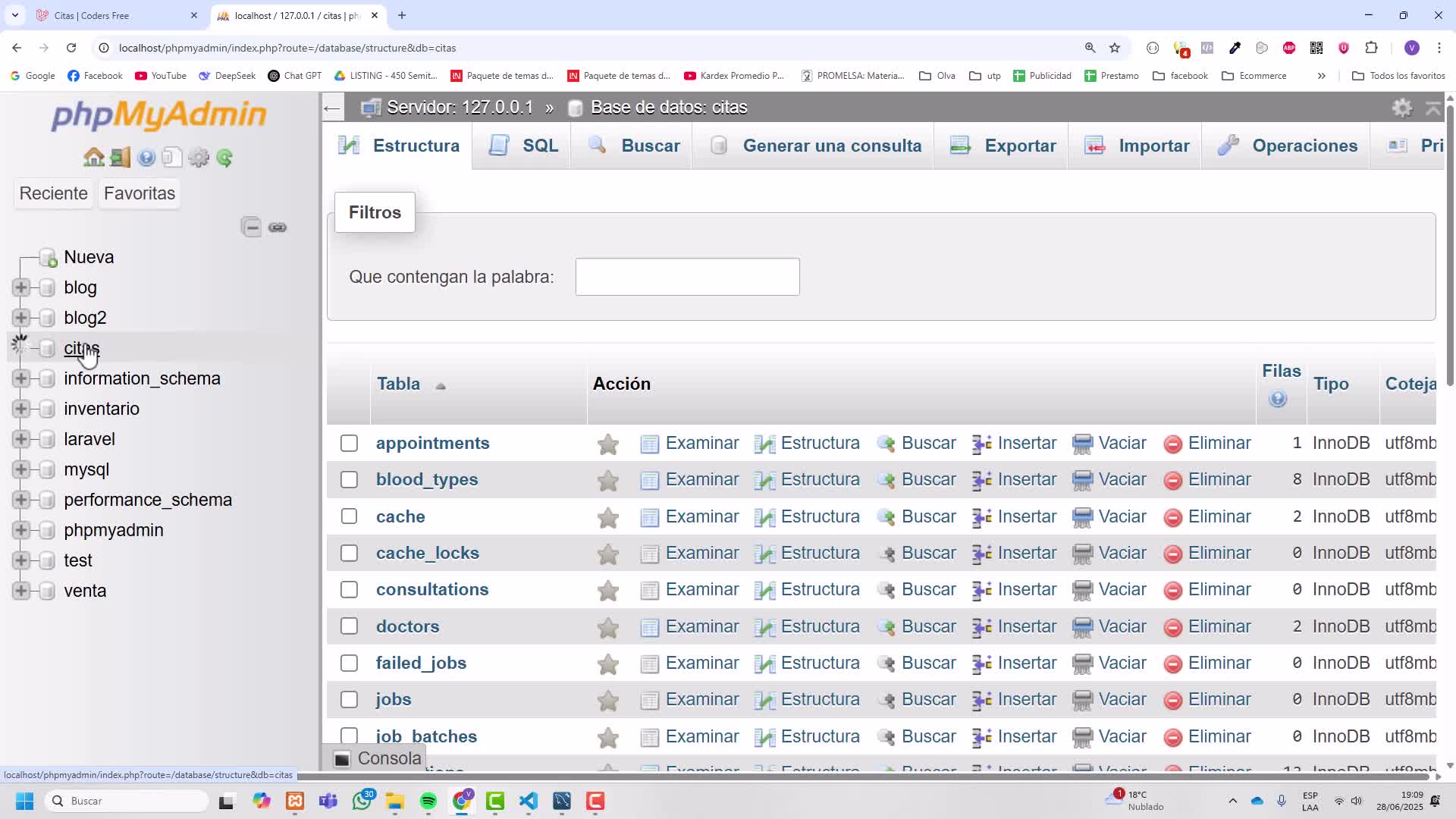Open the Exportar tab
This screenshot has height=819, width=1456.
pyautogui.click(x=1002, y=146)
